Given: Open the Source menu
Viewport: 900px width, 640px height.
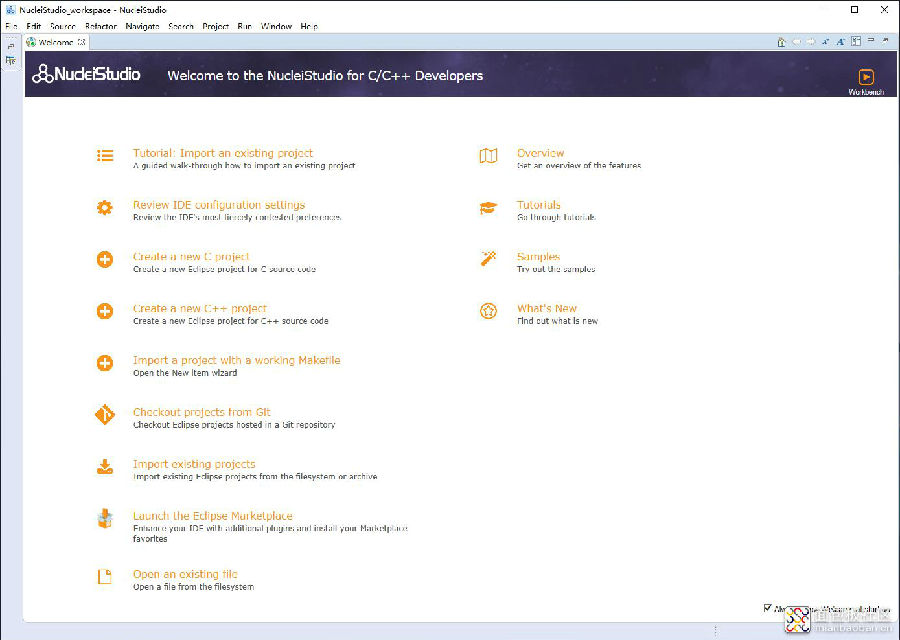Looking at the screenshot, I should (63, 26).
